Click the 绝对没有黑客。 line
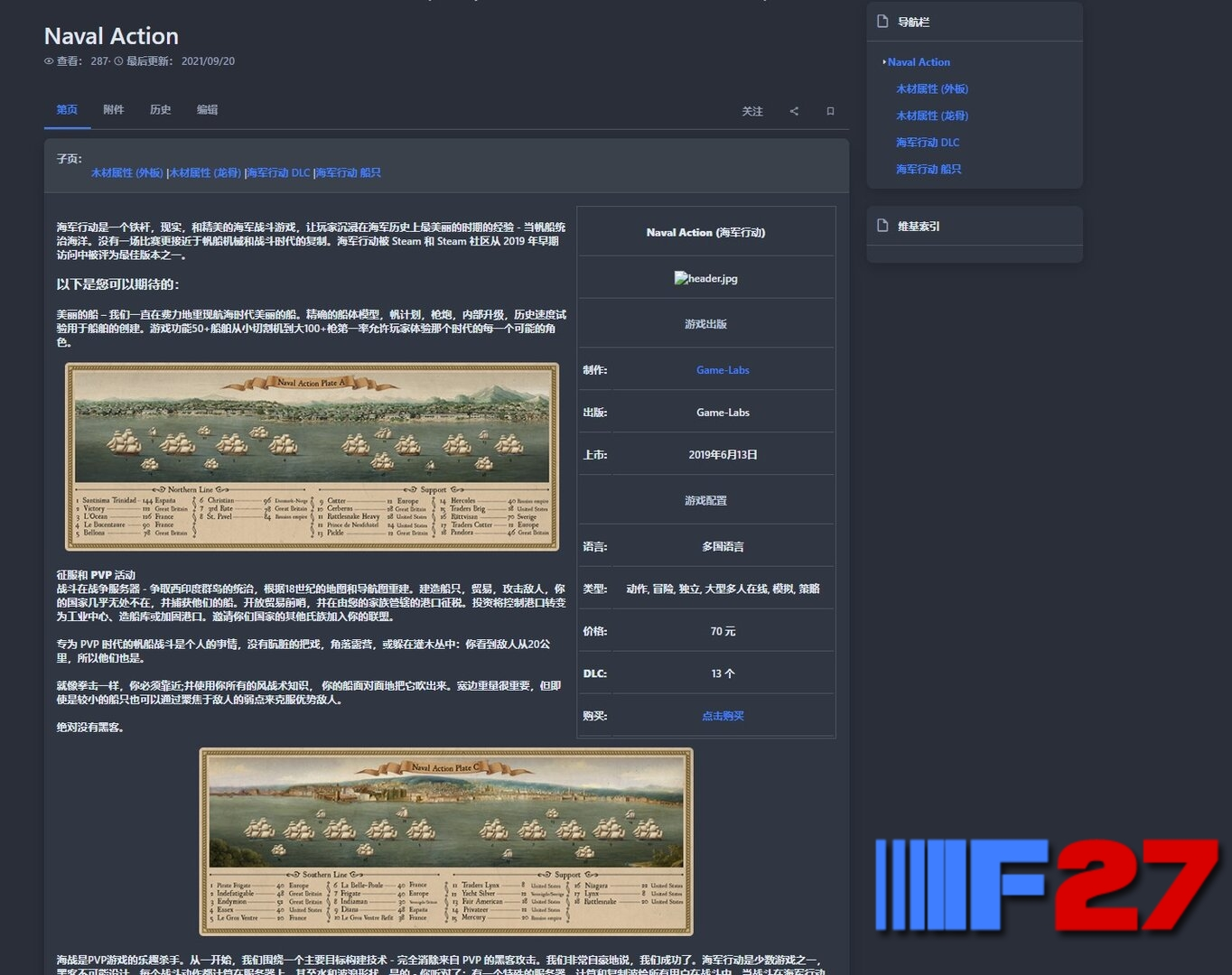 [90, 727]
